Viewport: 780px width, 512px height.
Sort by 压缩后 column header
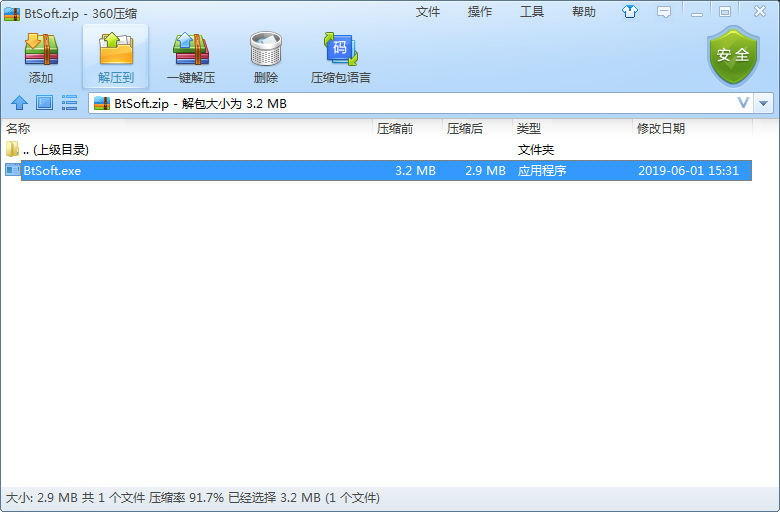coord(478,128)
